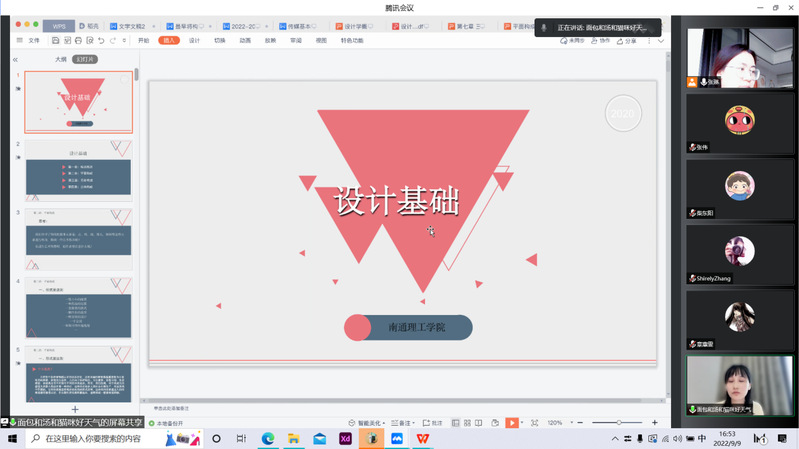Click the 分享 share button
799x449 pixels.
627,41
